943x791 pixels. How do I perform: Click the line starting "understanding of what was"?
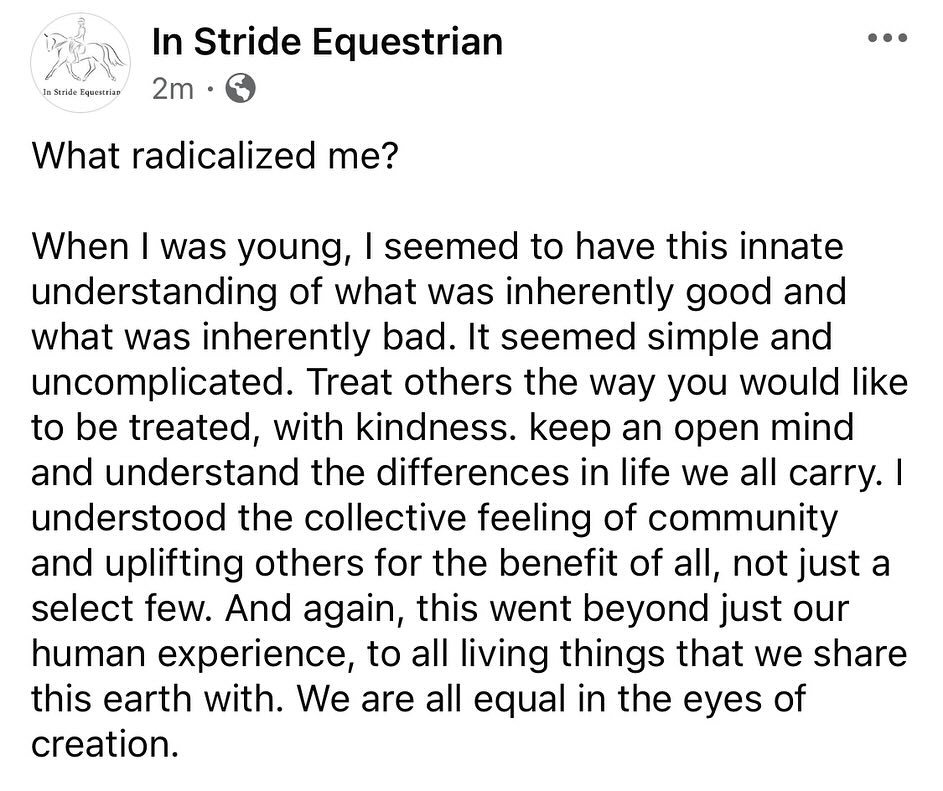pos(438,291)
